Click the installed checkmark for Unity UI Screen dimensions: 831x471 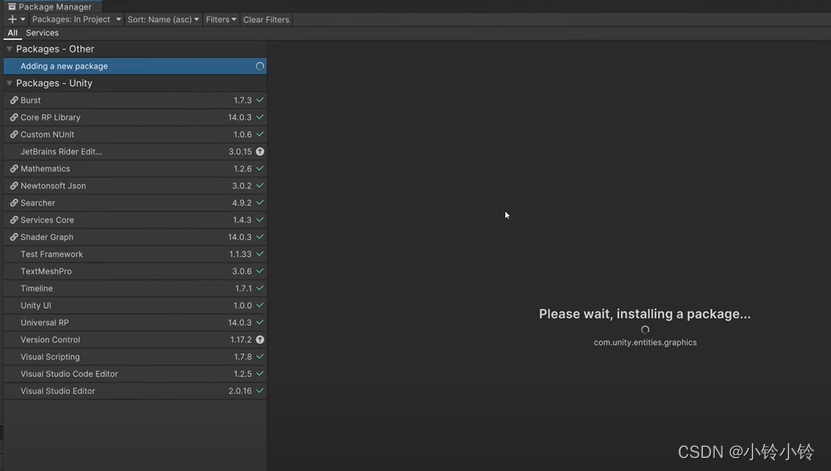(260, 305)
